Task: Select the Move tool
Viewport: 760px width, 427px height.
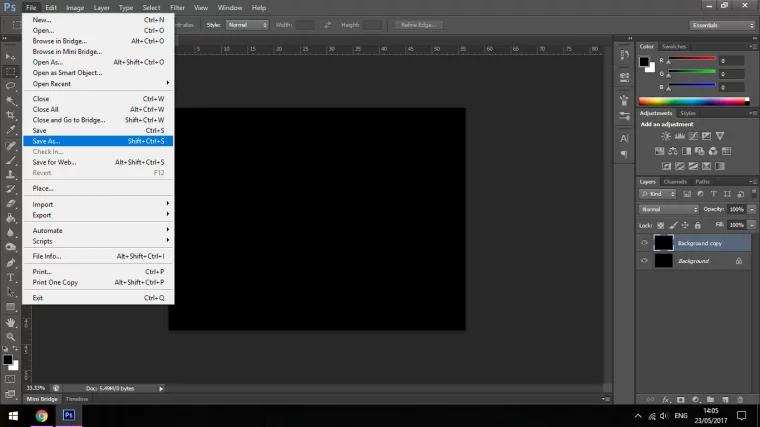Action: (x=11, y=57)
